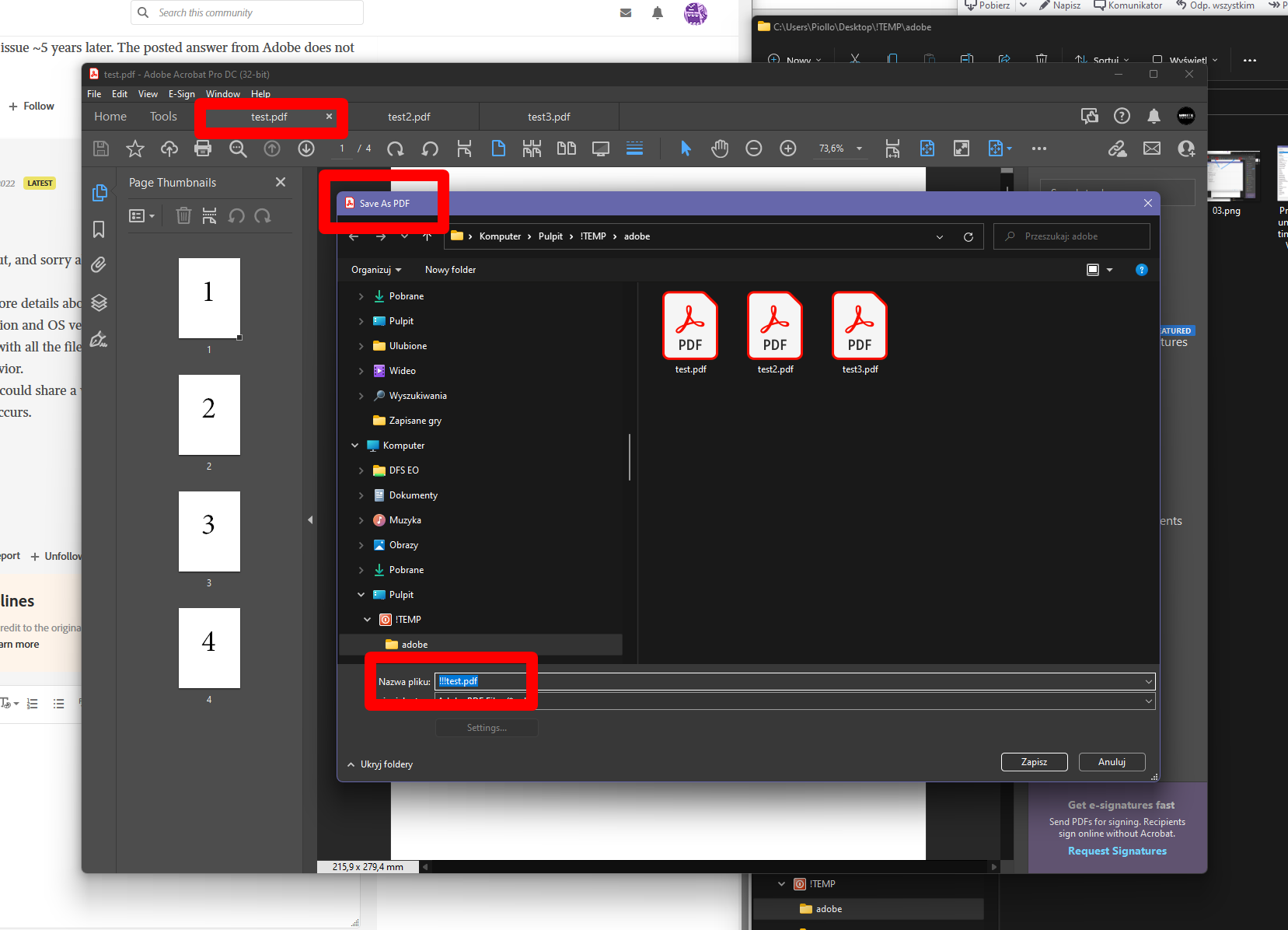1288x930 pixels.
Task: Open the Print dialog
Action: click(203, 149)
